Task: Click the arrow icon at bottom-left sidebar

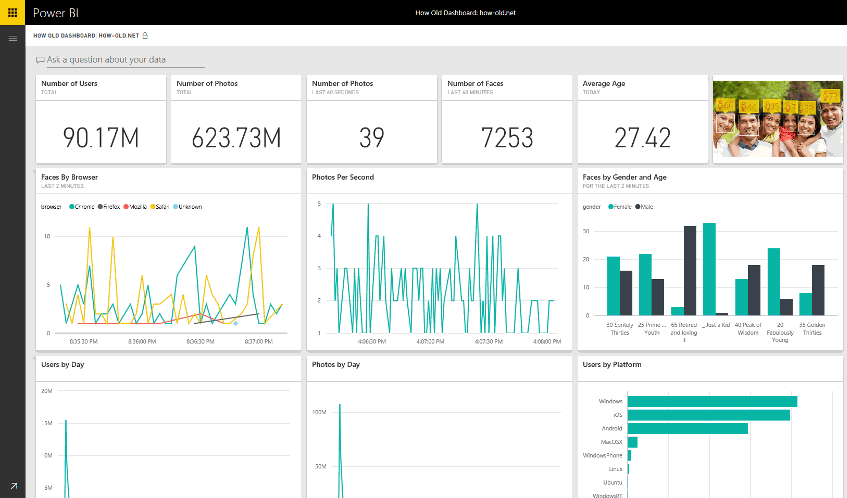Action: pyautogui.click(x=13, y=485)
